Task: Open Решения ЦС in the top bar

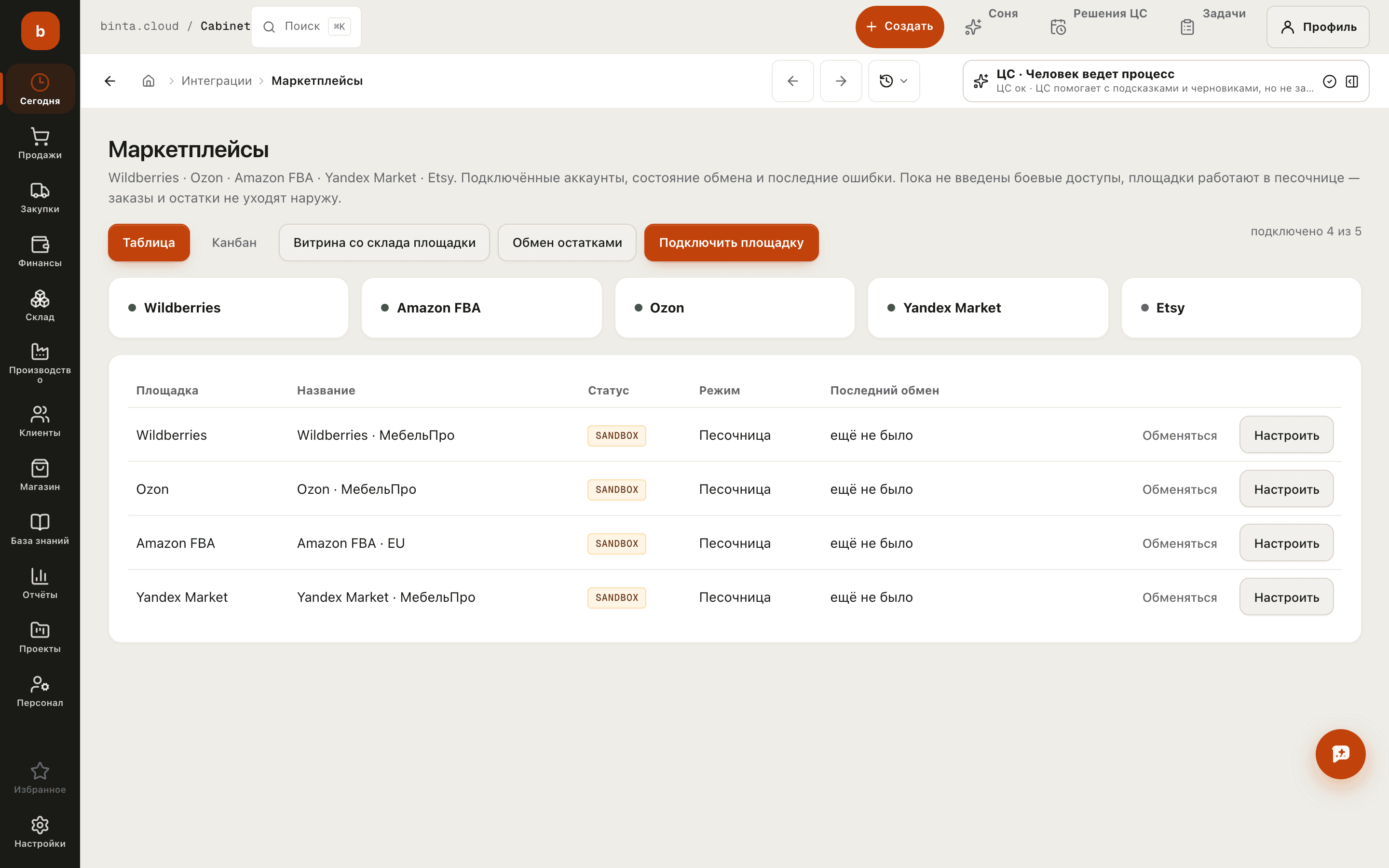Action: tap(1099, 26)
